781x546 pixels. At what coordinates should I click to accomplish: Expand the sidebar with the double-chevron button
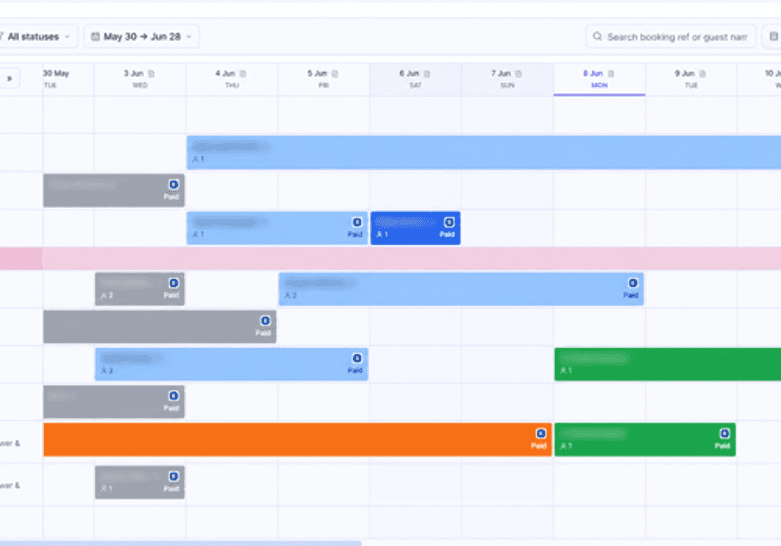(x=9, y=78)
